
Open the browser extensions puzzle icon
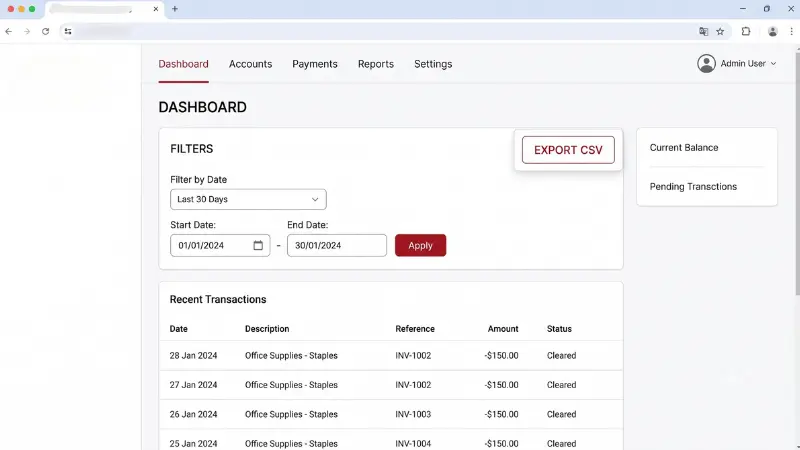[x=746, y=32]
